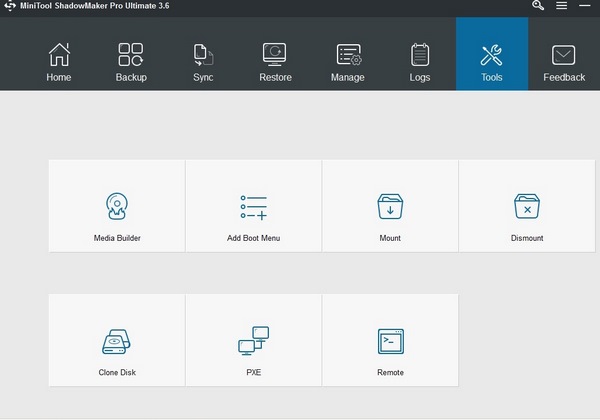The height and width of the screenshot is (420, 600).
Task: Choose the Dismount tool
Action: tap(527, 206)
